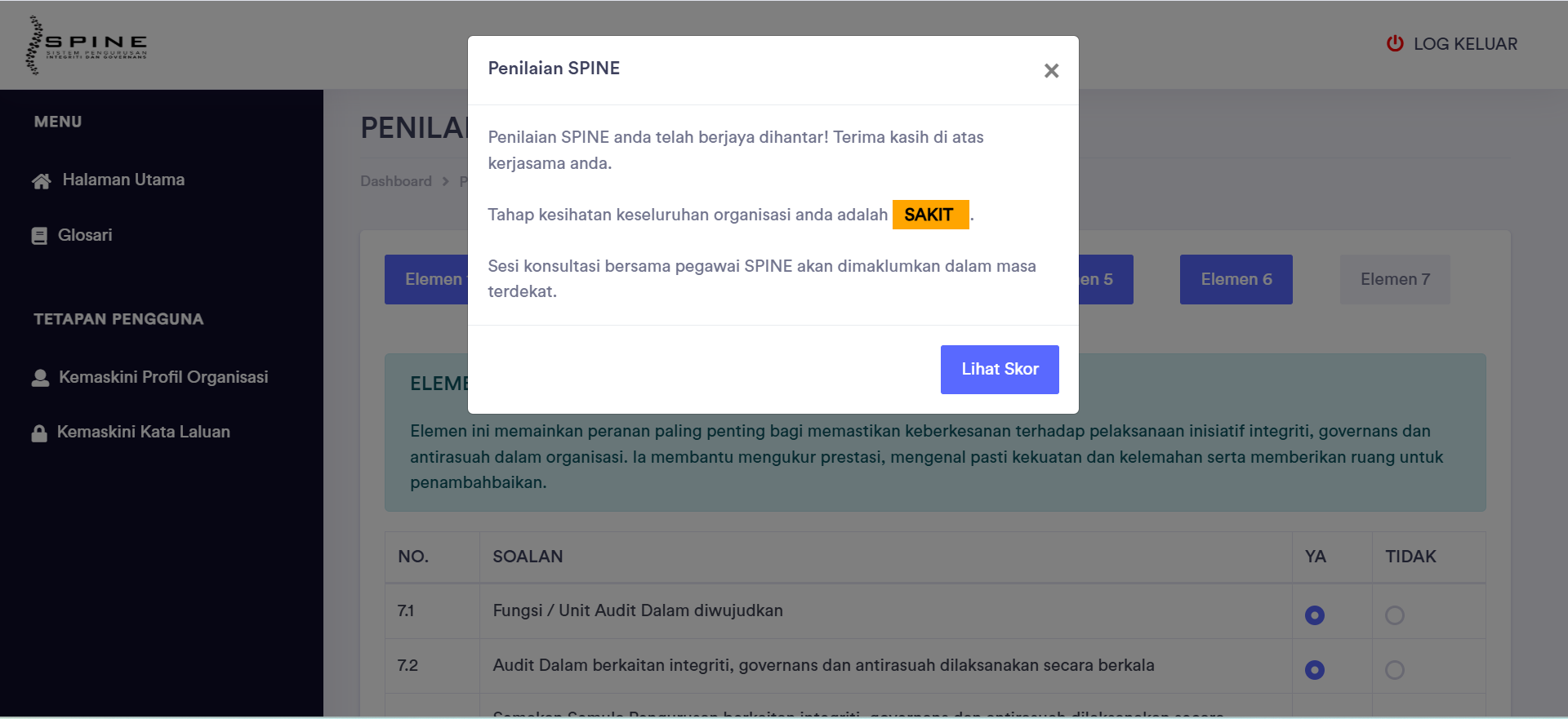Screen dimensions: 1568x719
Task: Select YA for question 7.1
Action: click(x=1314, y=615)
